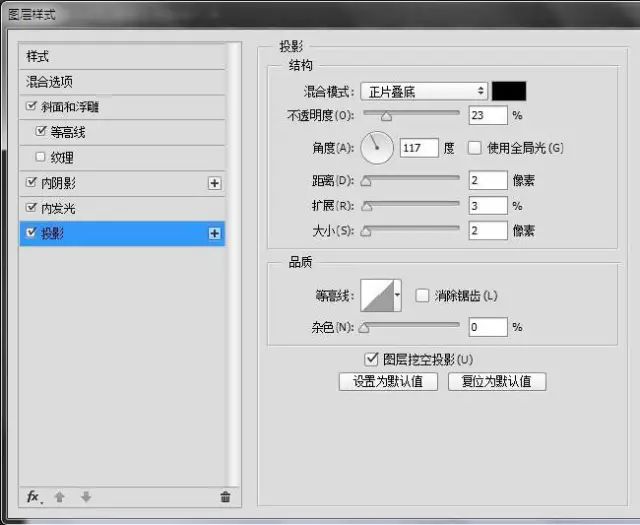Click the 复位为默认值 button
The image size is (640, 525).
click(497, 382)
